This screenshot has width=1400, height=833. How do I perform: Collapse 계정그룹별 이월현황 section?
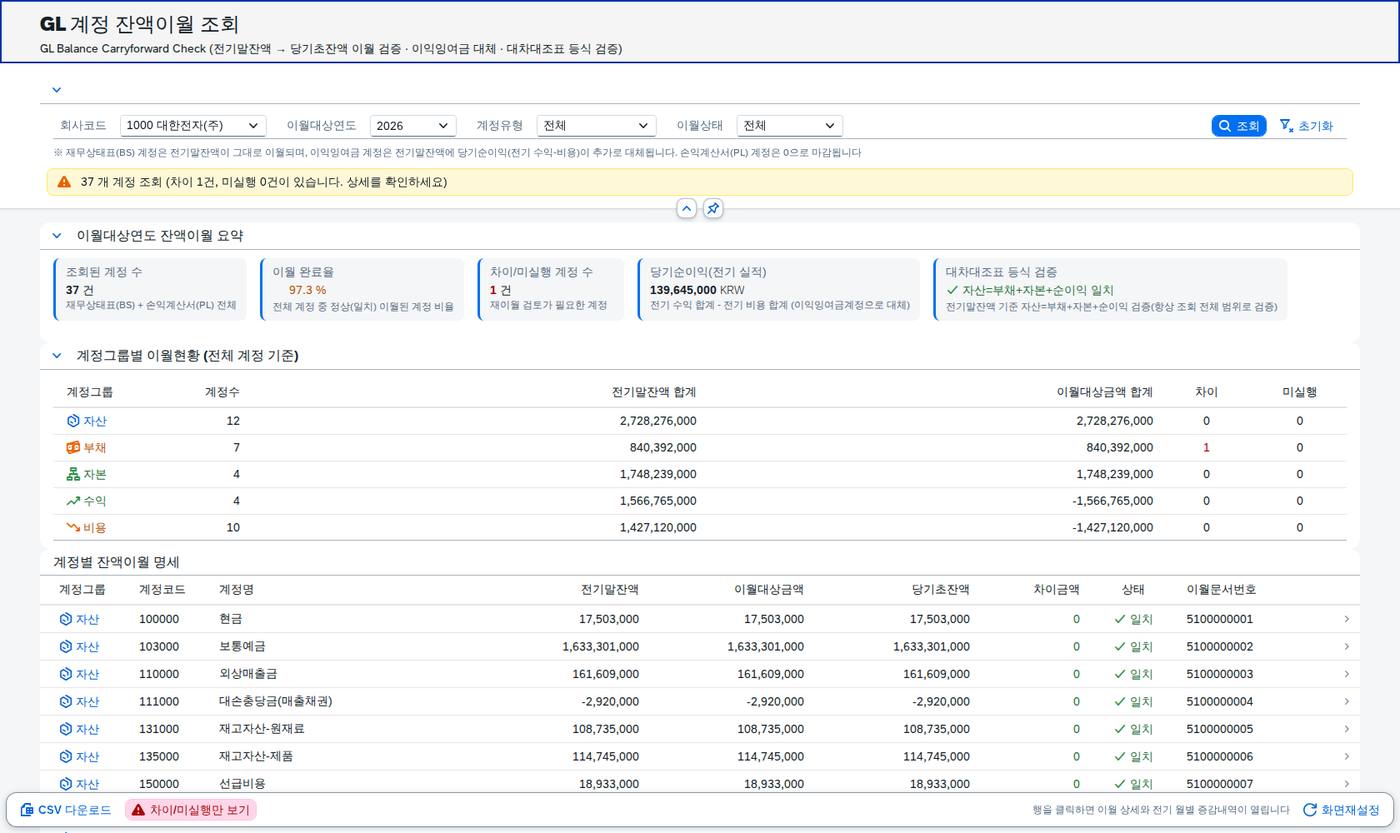pyautogui.click(x=57, y=356)
